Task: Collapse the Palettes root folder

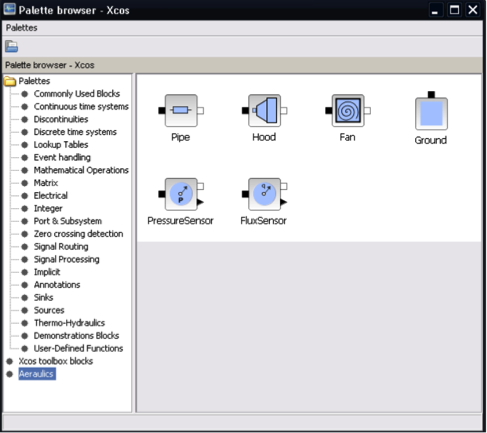Action: coord(10,81)
